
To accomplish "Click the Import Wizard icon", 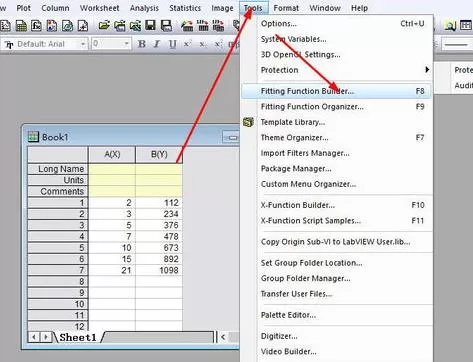I will coord(187,26).
